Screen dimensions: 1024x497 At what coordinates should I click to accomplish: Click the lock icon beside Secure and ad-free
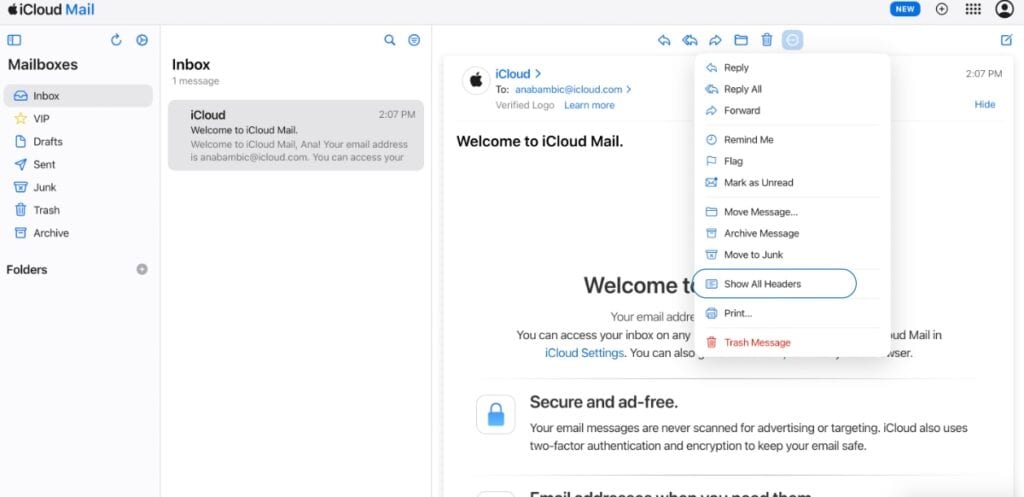[x=496, y=414]
